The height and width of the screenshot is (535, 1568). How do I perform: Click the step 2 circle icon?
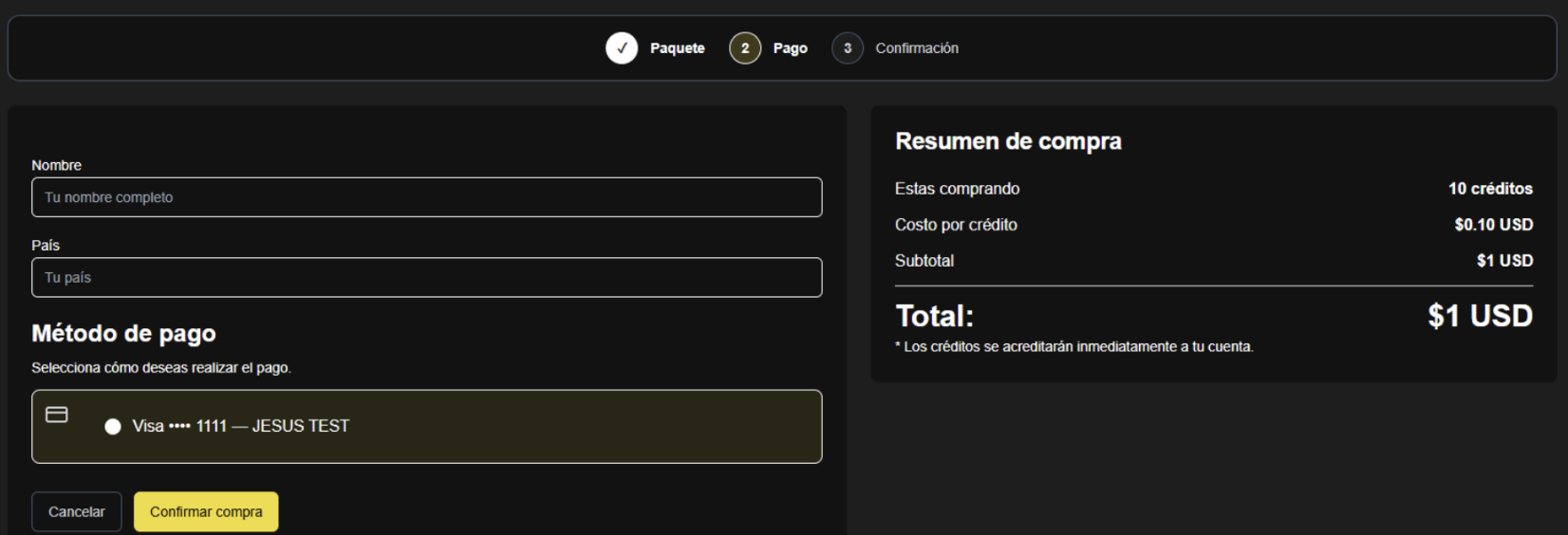click(745, 47)
